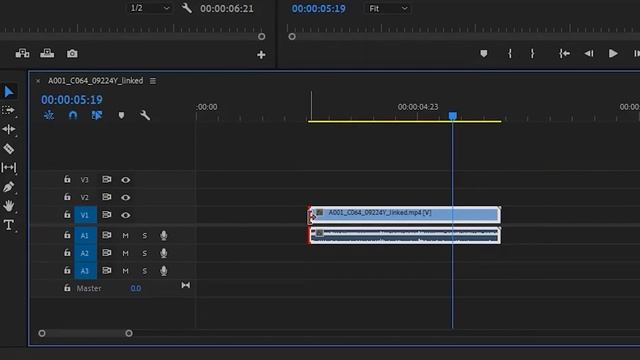Toggle Sync Lock on track V3
This screenshot has height=360, width=640.
click(x=107, y=179)
